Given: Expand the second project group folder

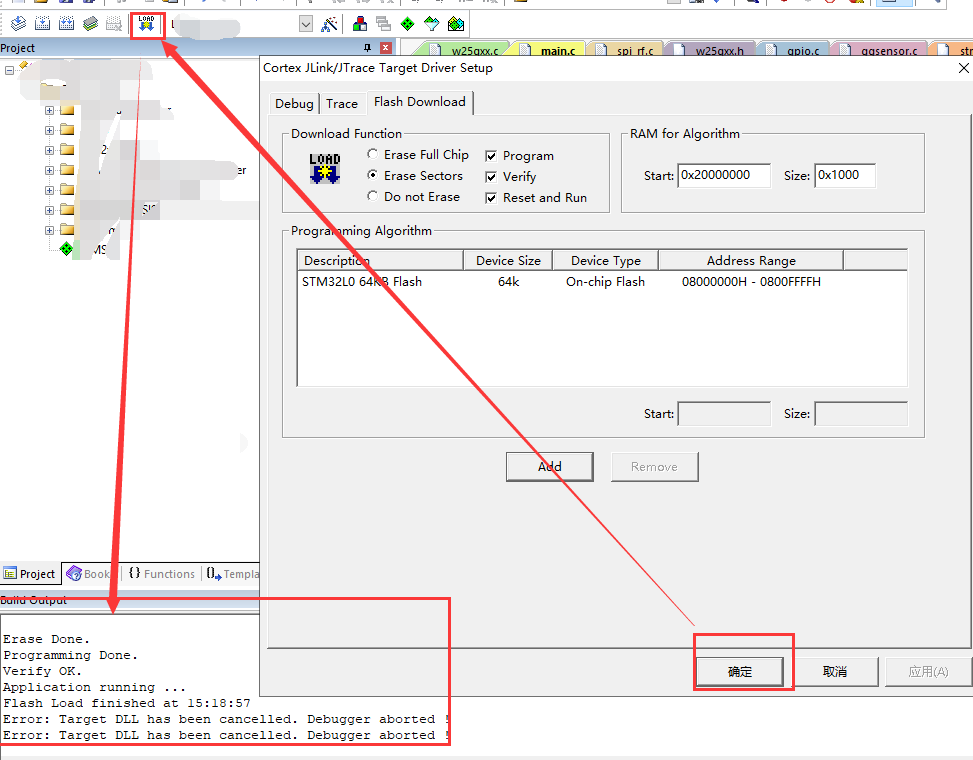Looking at the screenshot, I should (x=49, y=130).
